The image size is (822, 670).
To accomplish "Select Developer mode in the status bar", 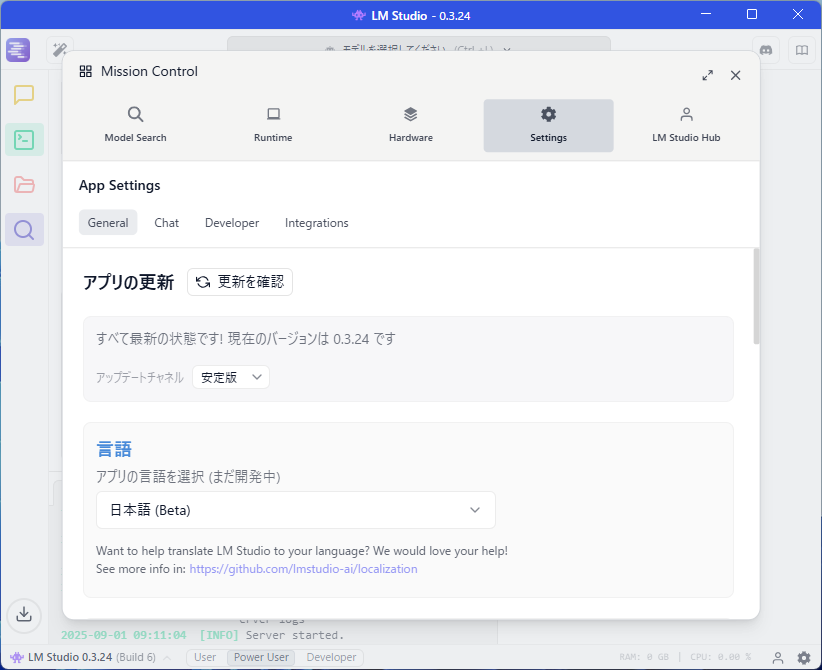I will 331,657.
